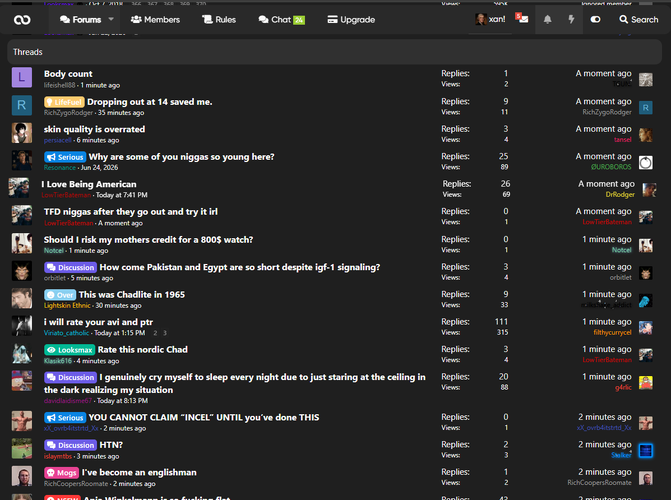Jump to page 2 of the avi rating thread
The image size is (671, 500).
(x=155, y=333)
